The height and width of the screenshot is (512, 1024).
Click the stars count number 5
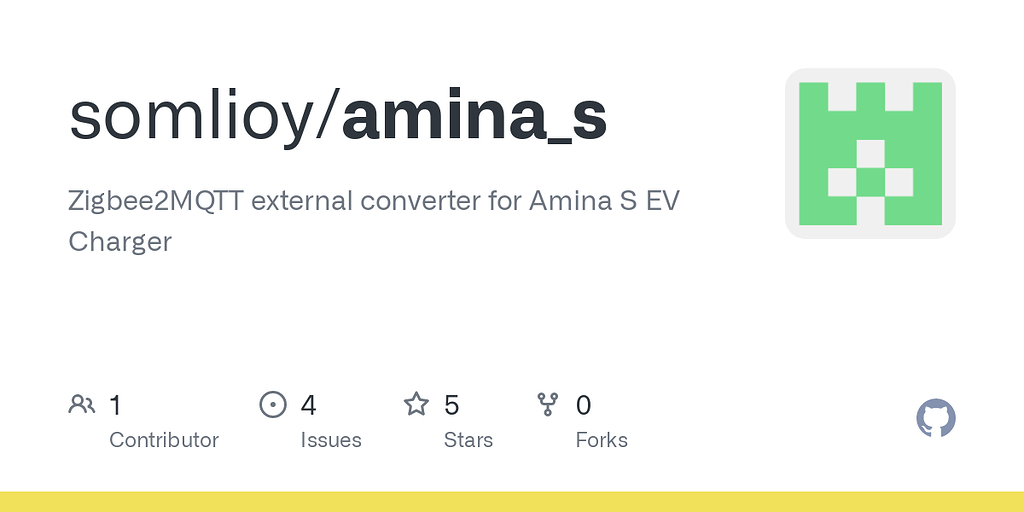click(451, 405)
